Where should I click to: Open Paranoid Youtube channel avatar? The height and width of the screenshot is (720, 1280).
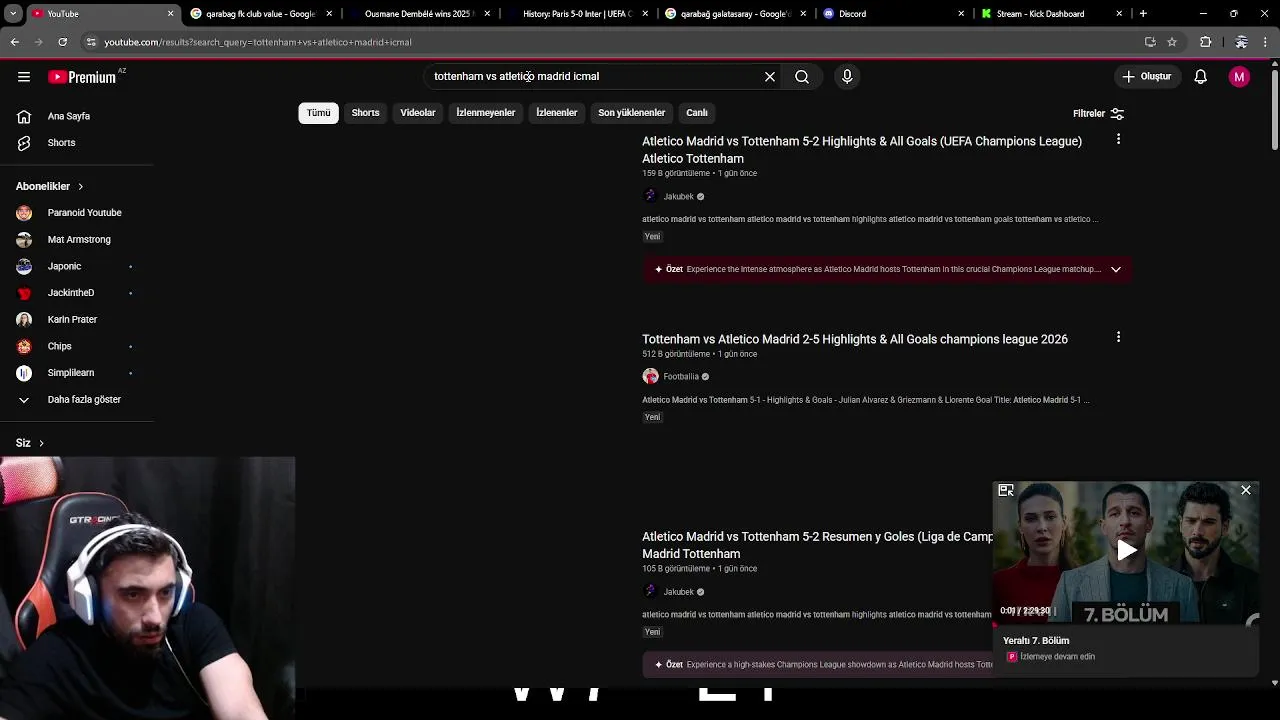point(24,213)
